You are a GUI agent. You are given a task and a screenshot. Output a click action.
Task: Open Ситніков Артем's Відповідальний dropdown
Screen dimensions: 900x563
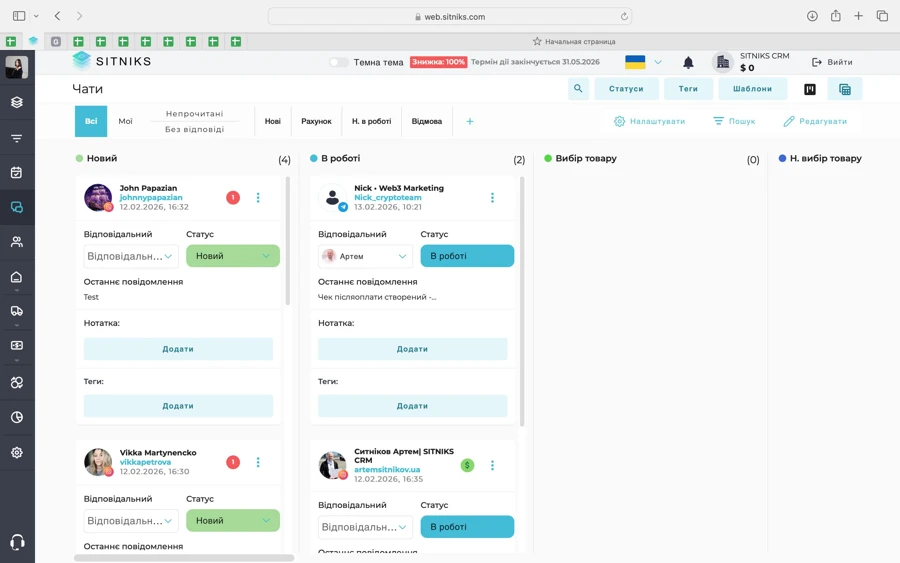pyautogui.click(x=365, y=527)
